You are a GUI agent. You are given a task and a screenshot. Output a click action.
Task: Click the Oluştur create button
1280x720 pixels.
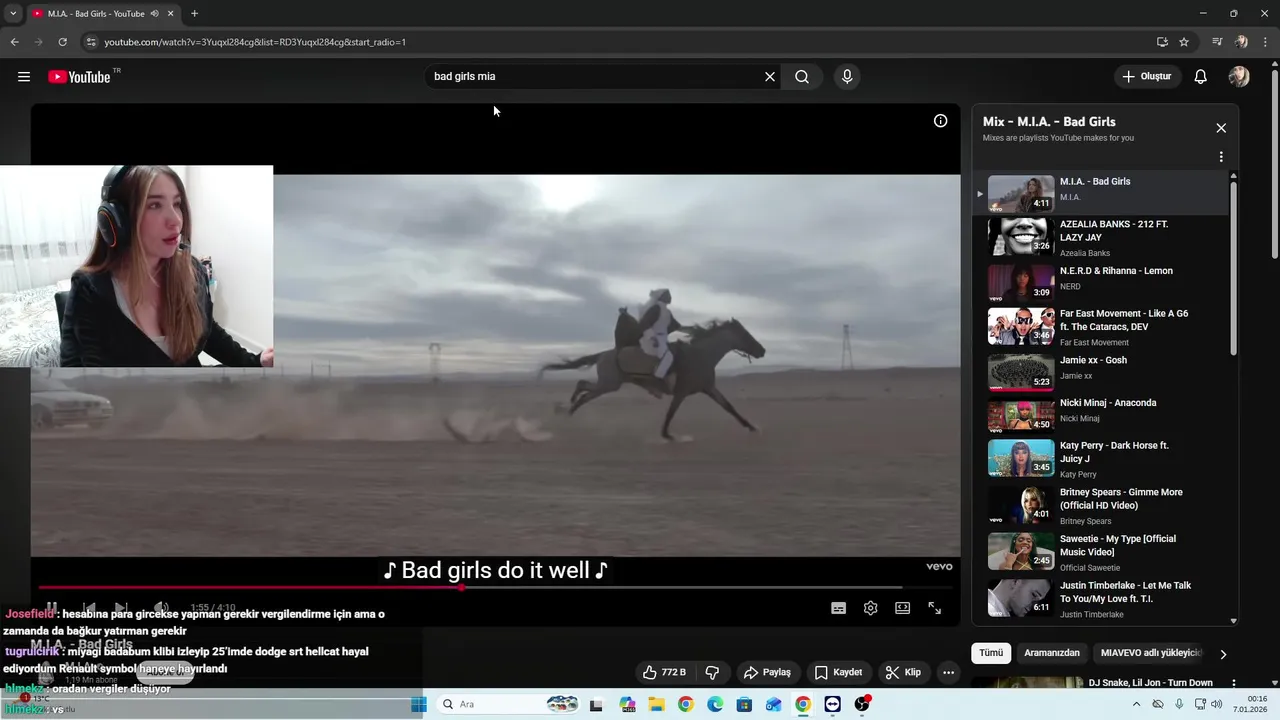(1147, 77)
